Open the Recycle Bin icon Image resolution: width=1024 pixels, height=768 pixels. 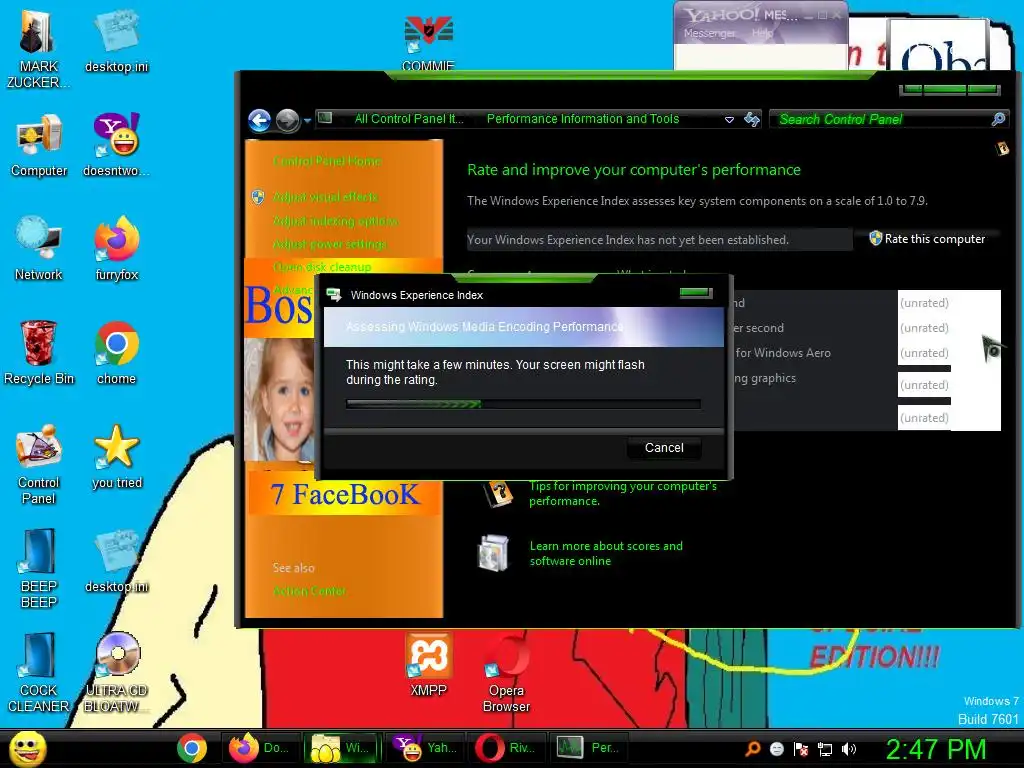tap(39, 353)
